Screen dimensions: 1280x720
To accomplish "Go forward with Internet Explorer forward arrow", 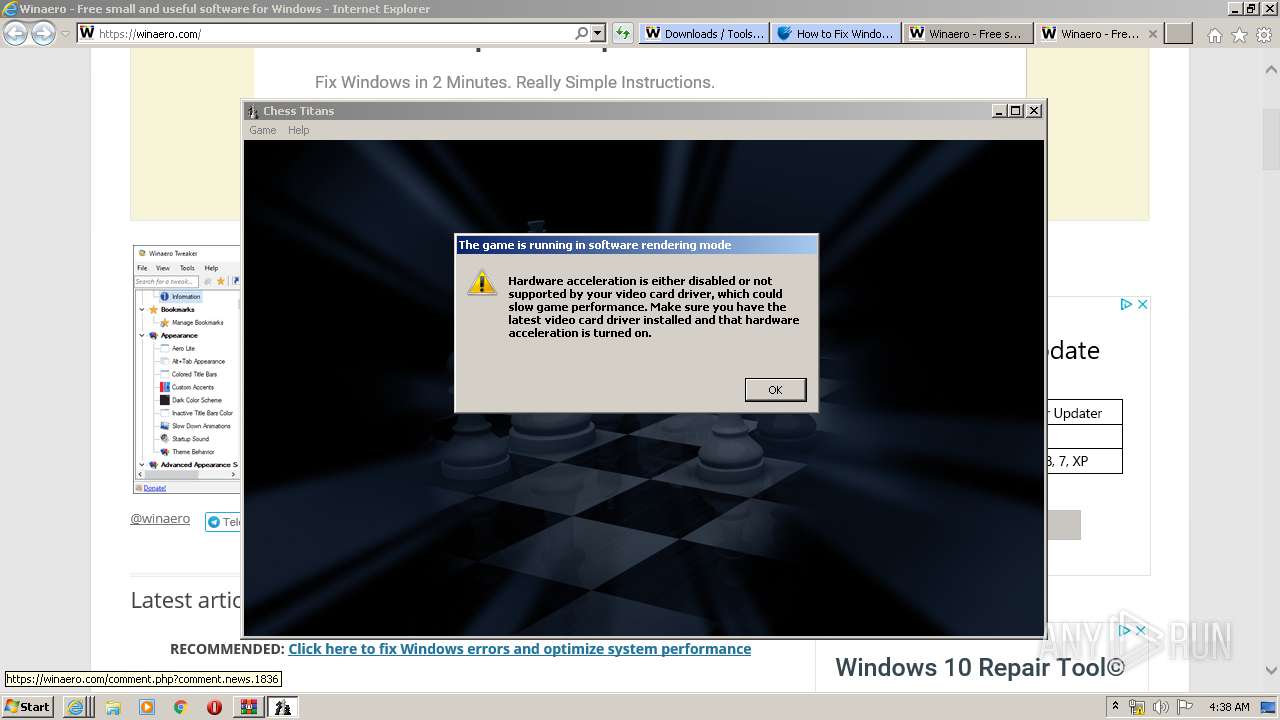I will [43, 33].
